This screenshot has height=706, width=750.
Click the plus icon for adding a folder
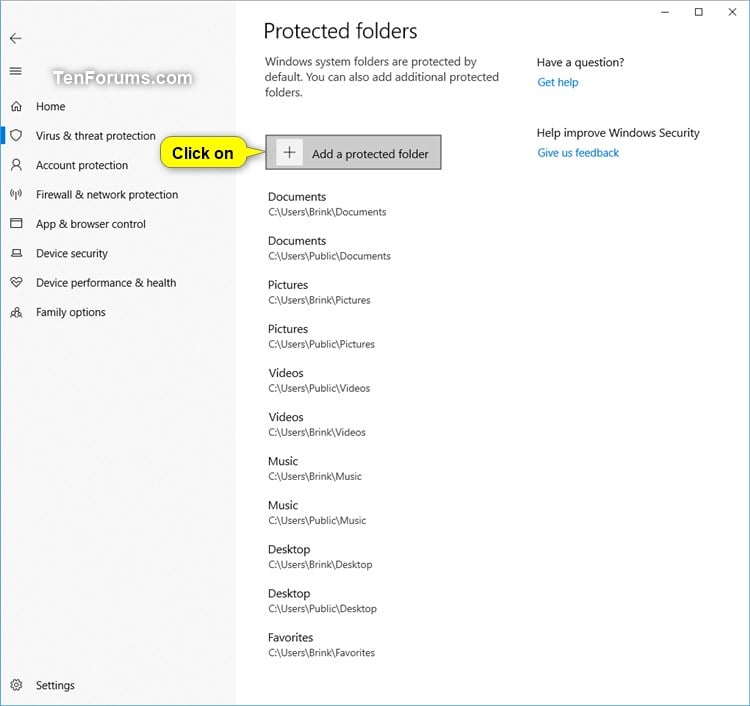coord(289,153)
